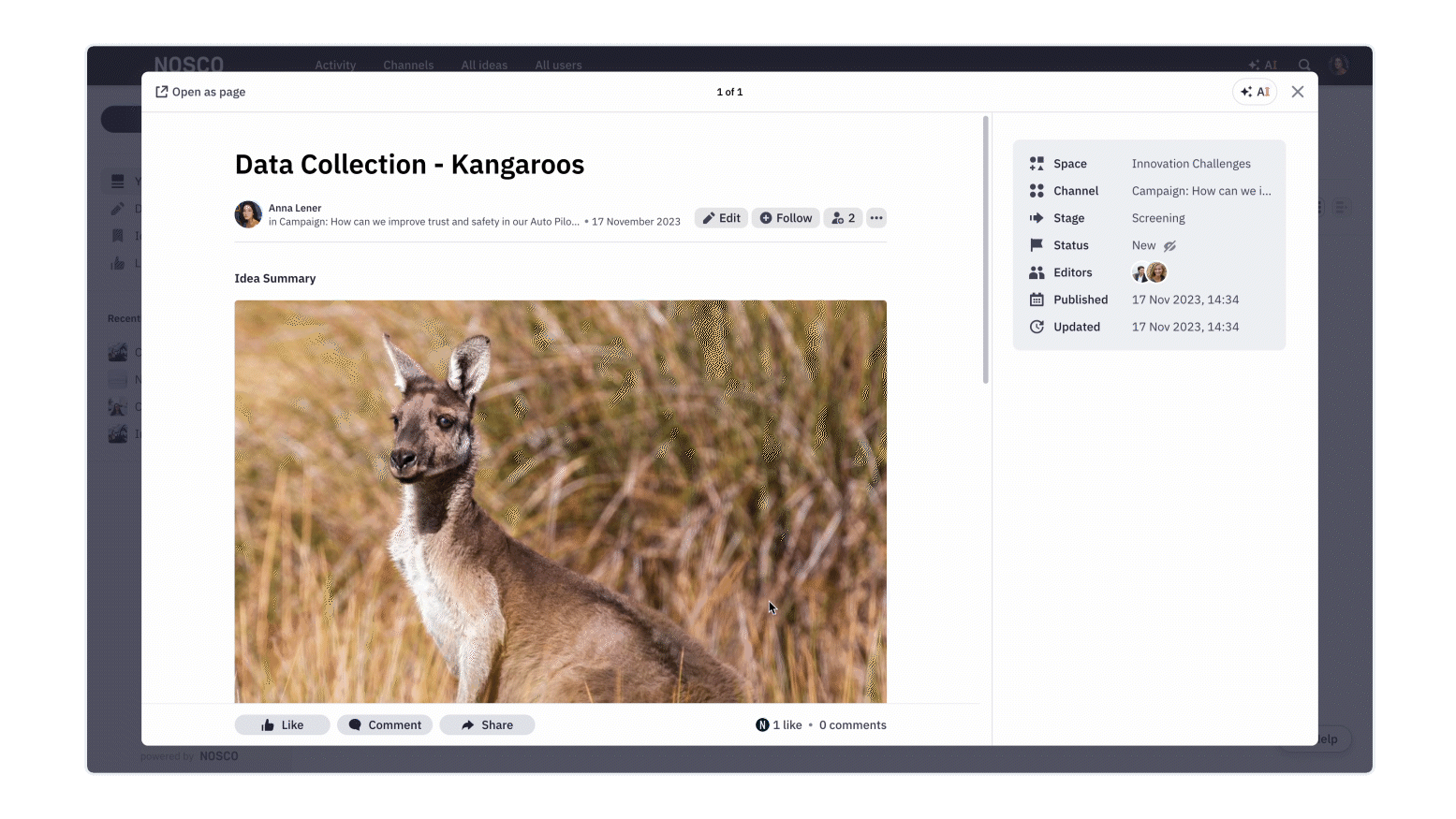1456x819 pixels.
Task: Close the idea dialog with the X
Action: pos(1297,92)
